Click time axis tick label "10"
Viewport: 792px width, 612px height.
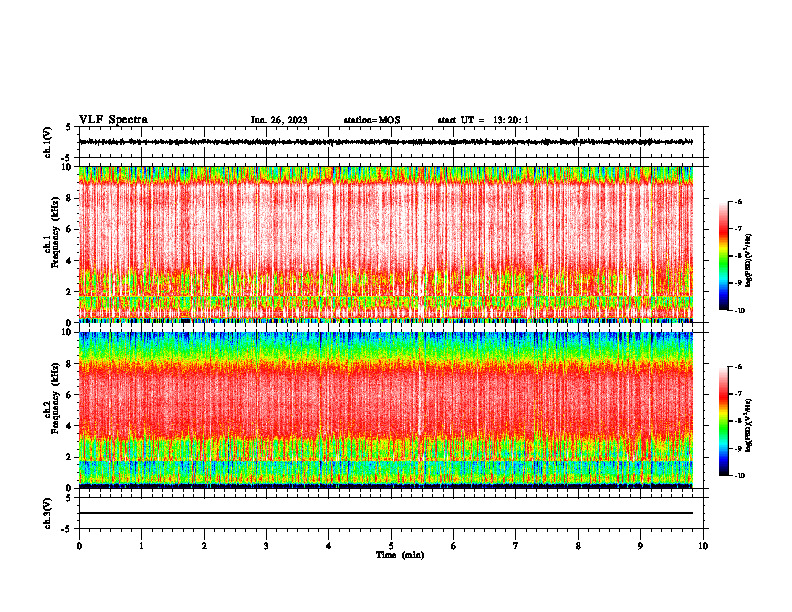pyautogui.click(x=703, y=546)
